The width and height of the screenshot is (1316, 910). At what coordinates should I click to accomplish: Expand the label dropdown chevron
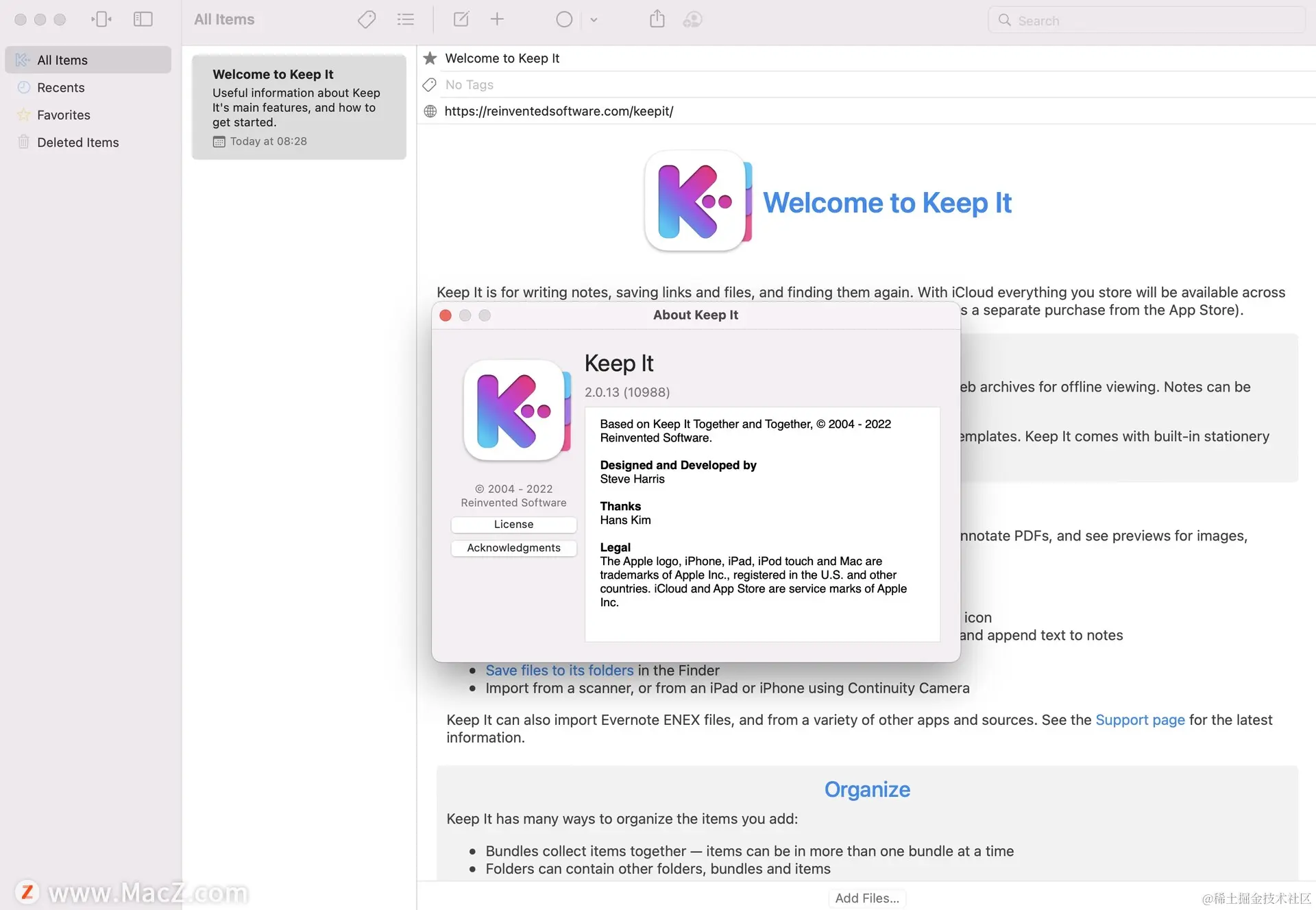click(x=594, y=20)
